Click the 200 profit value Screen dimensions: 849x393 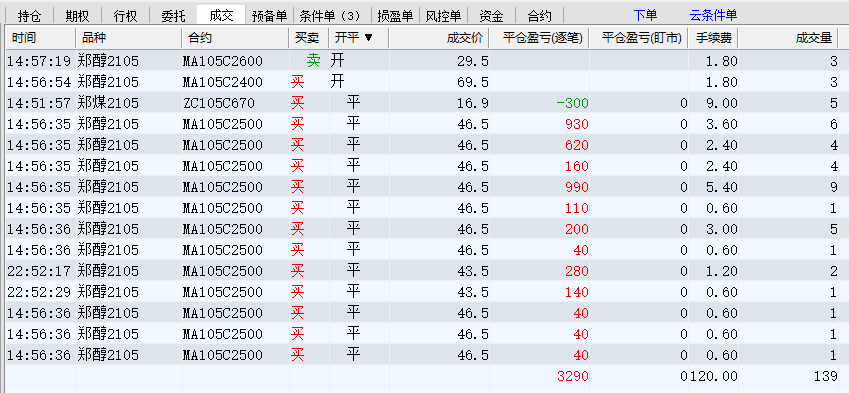[x=576, y=229]
